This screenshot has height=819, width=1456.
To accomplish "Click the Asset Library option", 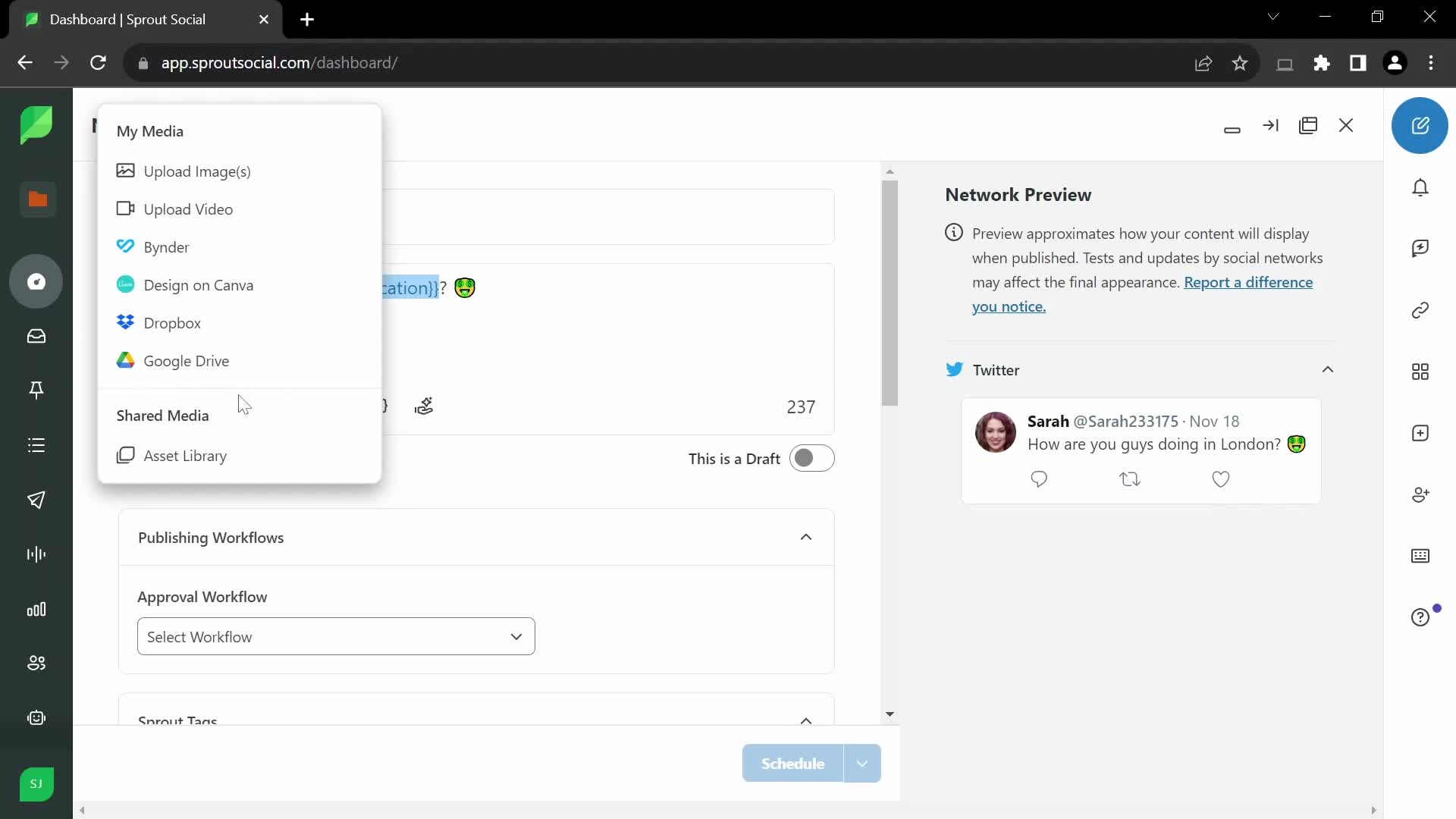I will click(186, 455).
